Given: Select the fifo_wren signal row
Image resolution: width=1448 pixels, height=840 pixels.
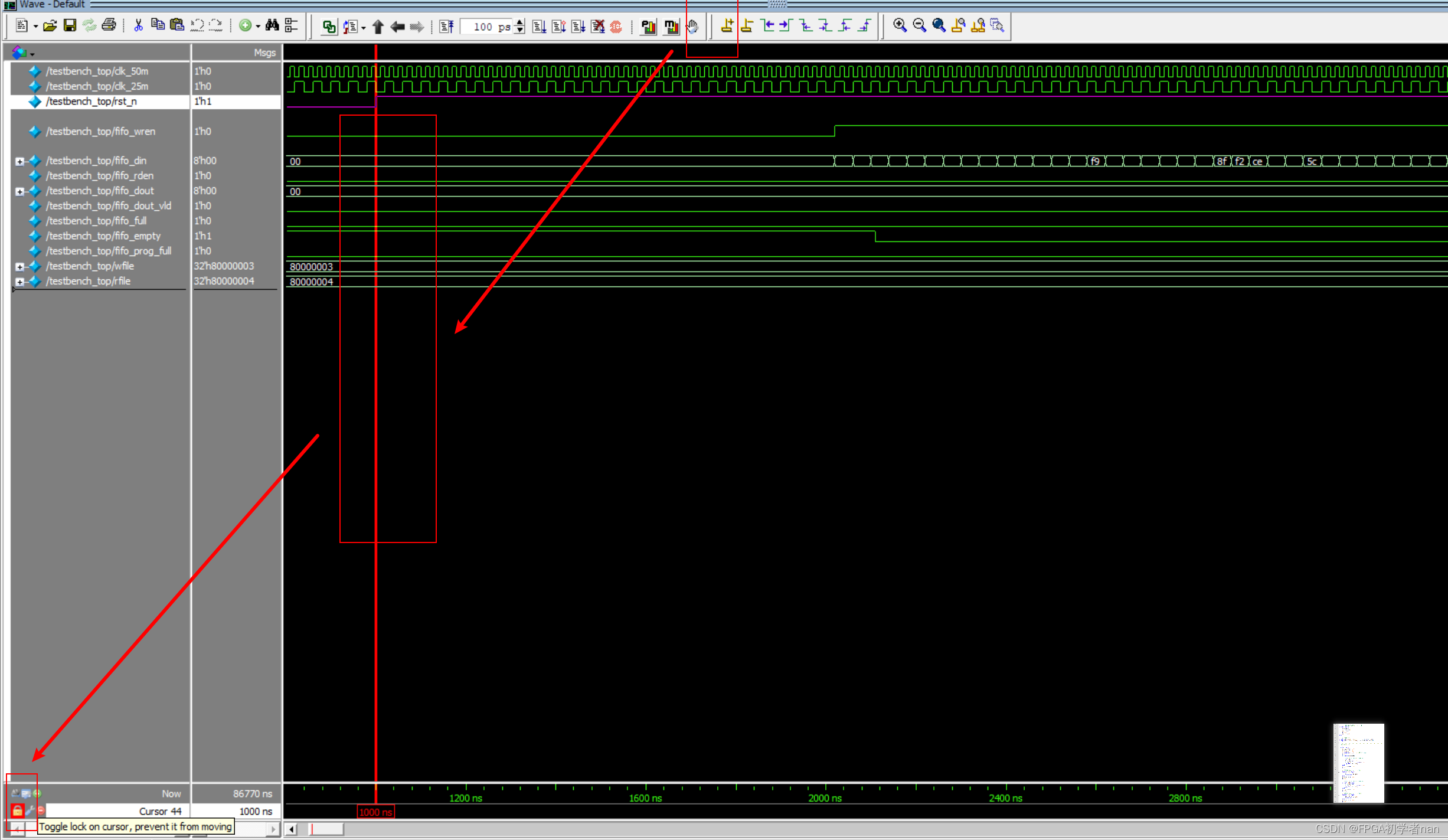Looking at the screenshot, I should (x=100, y=131).
